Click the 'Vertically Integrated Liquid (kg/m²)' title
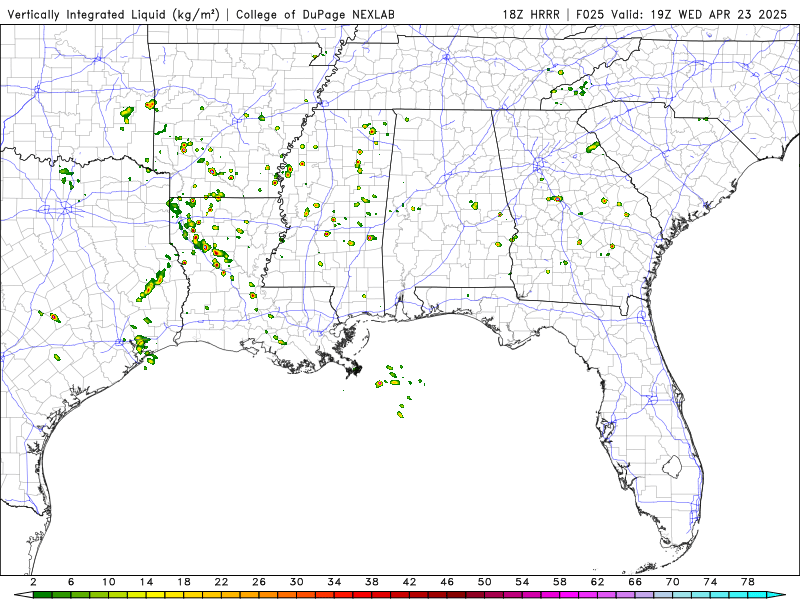Screen dimensions: 800x600 tap(113, 14)
